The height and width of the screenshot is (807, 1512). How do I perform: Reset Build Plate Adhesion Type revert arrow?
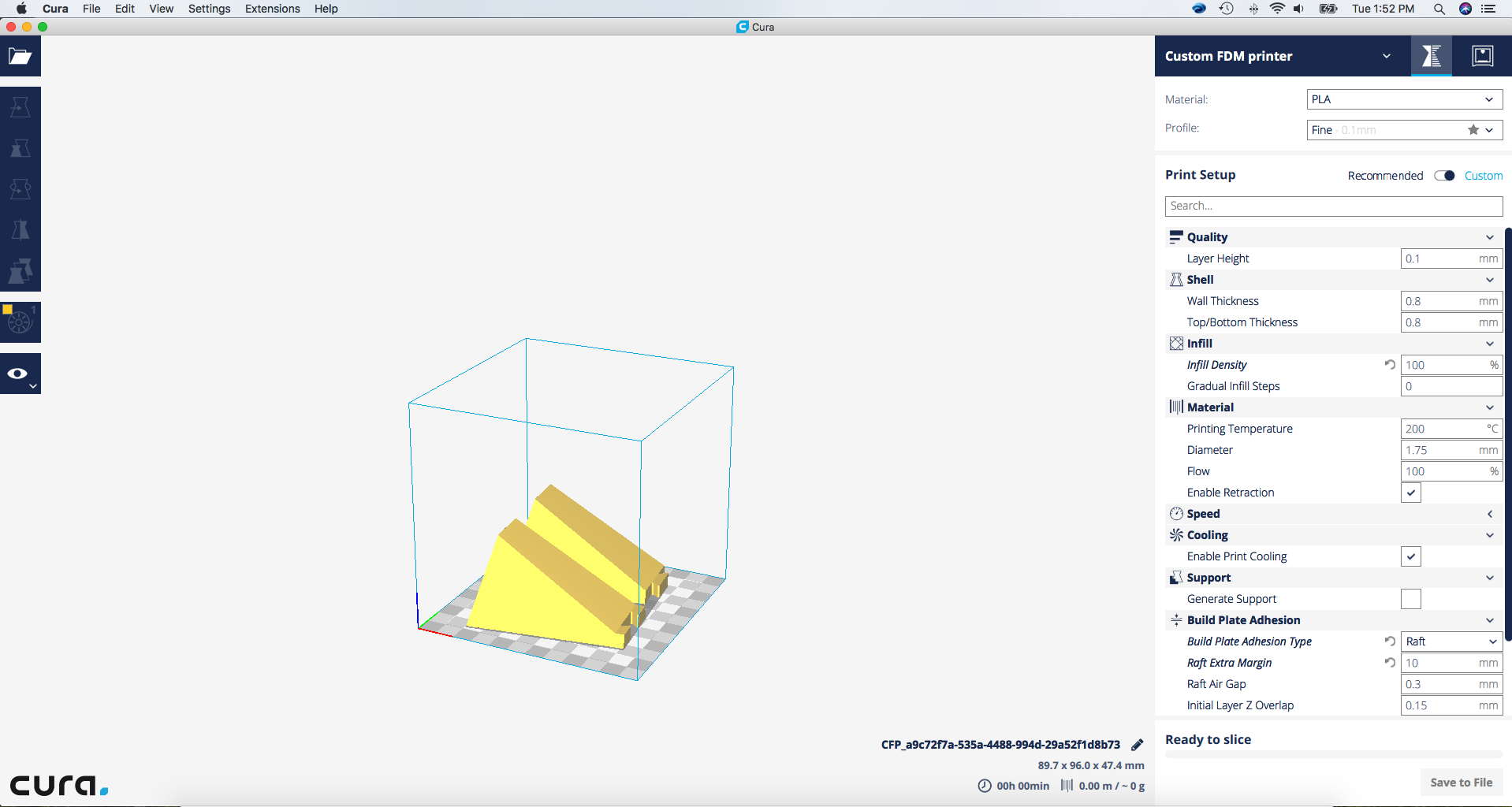point(1390,641)
